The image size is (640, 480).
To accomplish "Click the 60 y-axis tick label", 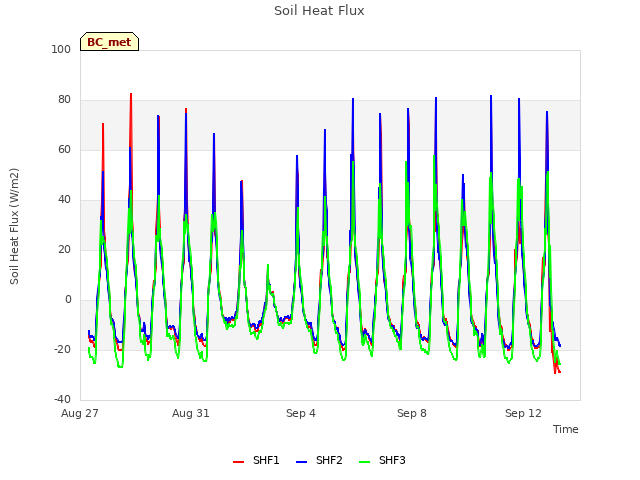I will 64,150.
